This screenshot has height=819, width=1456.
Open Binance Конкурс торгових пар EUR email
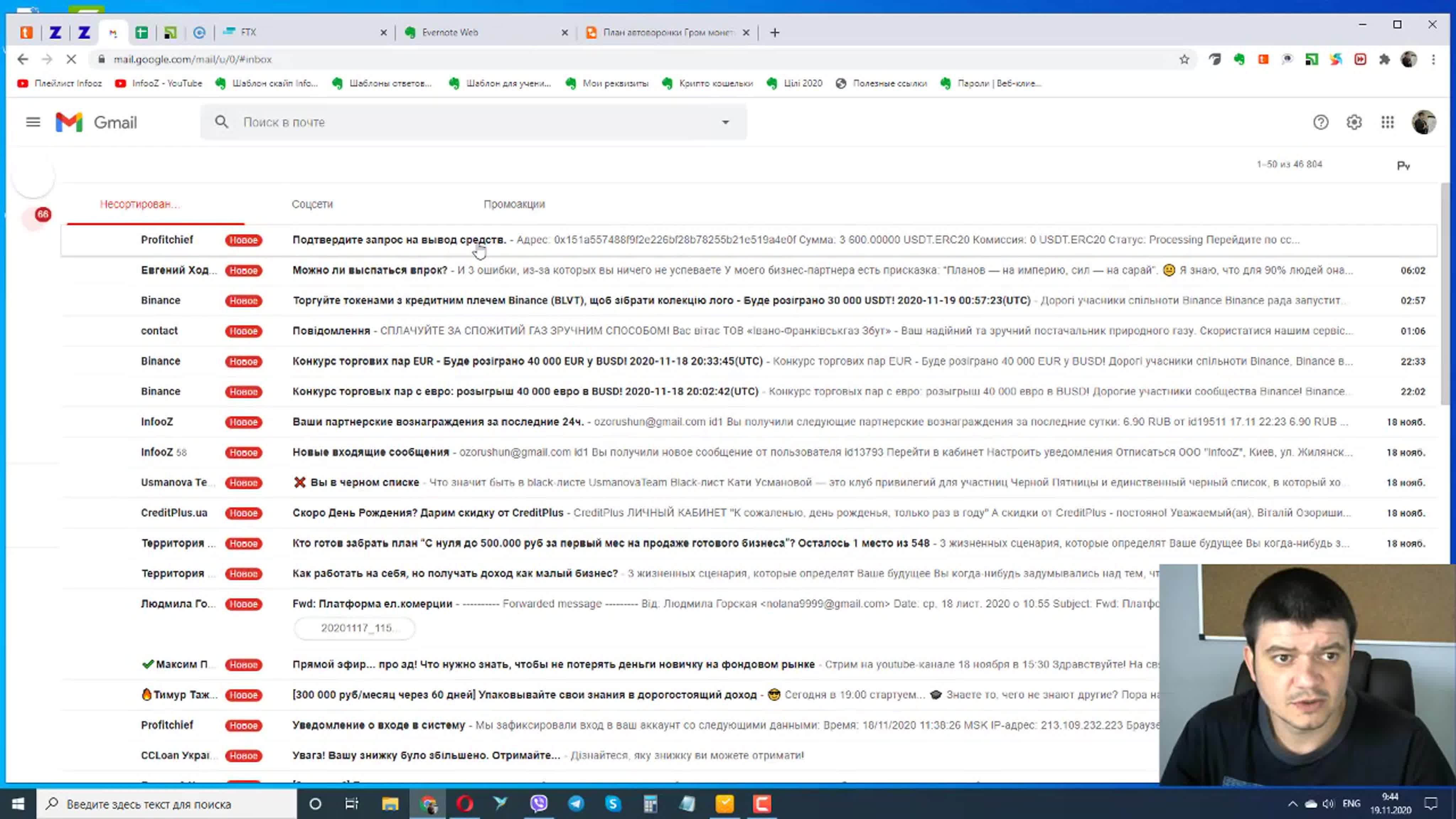(749, 361)
